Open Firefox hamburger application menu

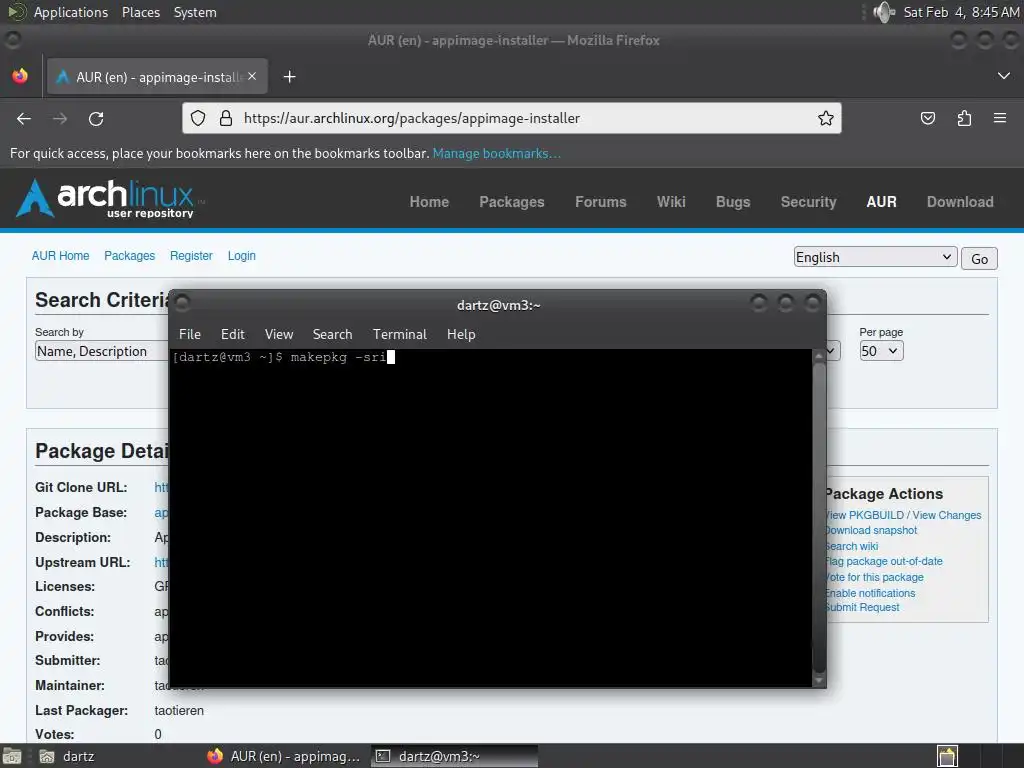tap(1000, 118)
